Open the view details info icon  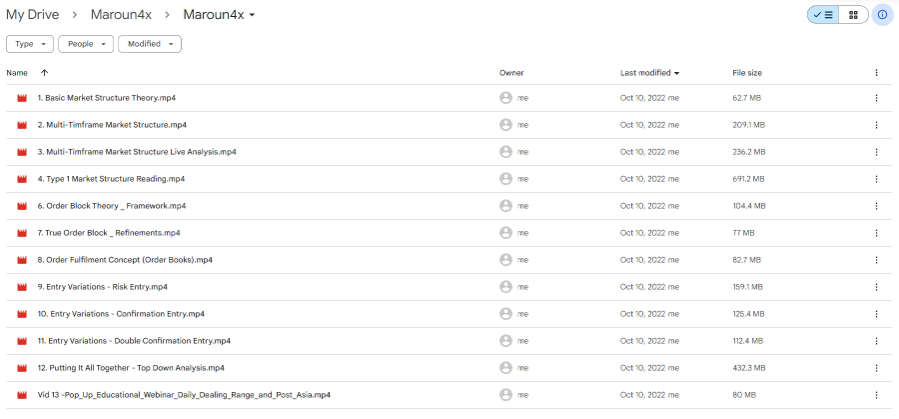point(882,15)
